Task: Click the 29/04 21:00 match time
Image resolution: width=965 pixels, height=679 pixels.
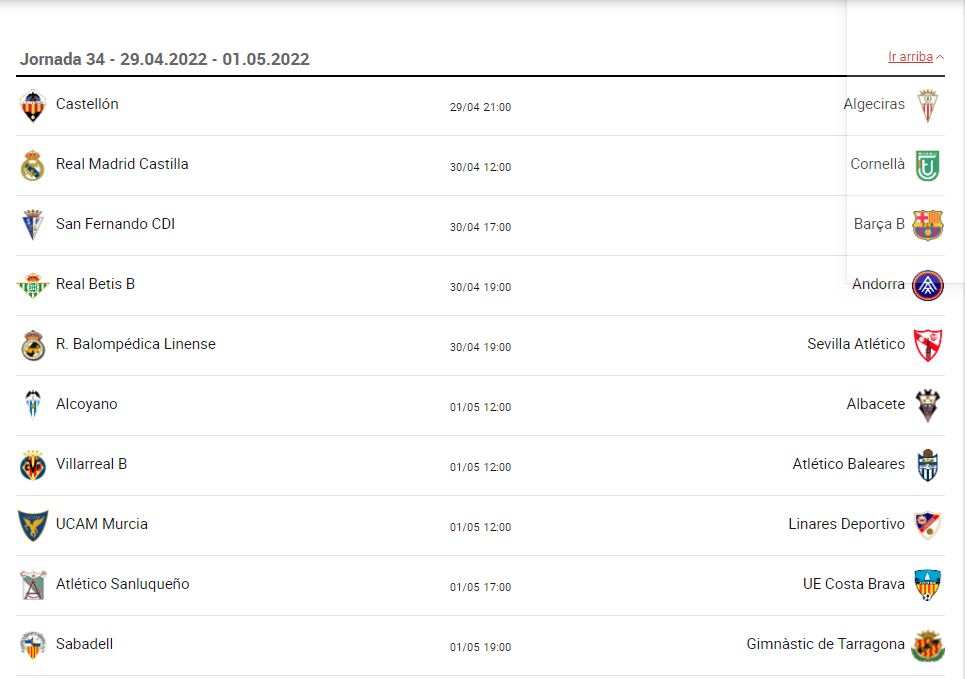Action: click(480, 107)
